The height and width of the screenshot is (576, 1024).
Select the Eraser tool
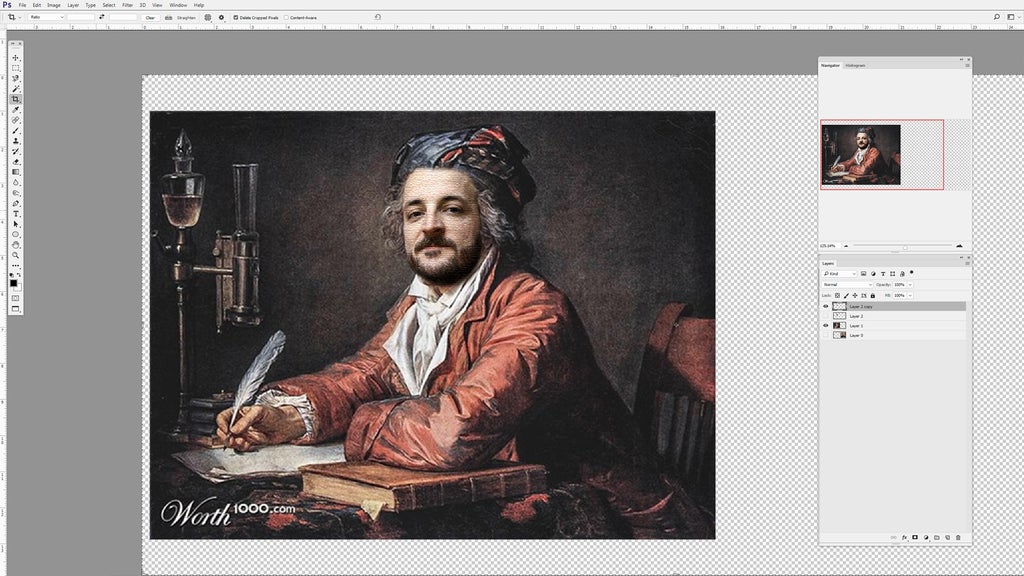pyautogui.click(x=16, y=162)
